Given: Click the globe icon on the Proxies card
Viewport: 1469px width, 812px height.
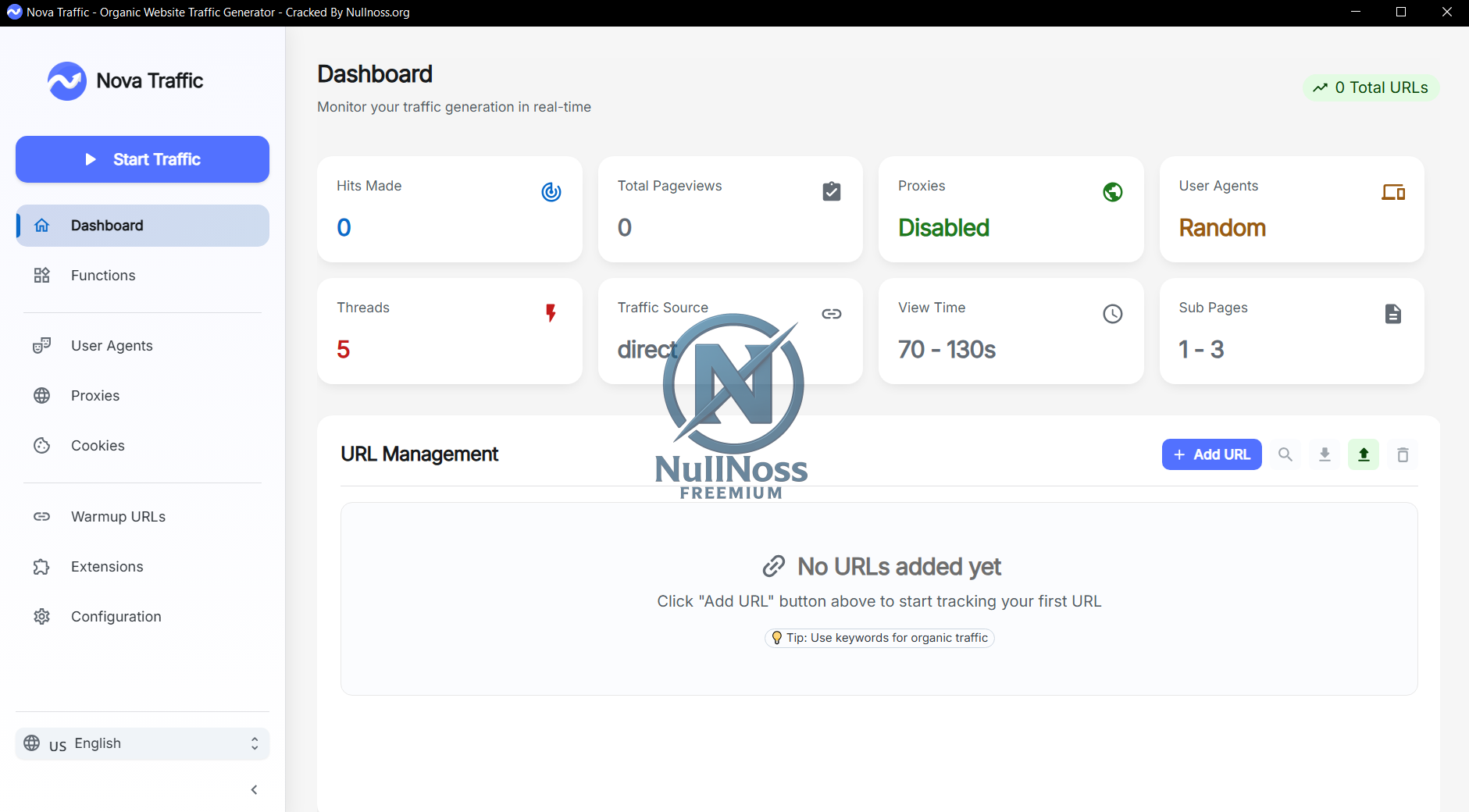Looking at the screenshot, I should tap(1112, 192).
